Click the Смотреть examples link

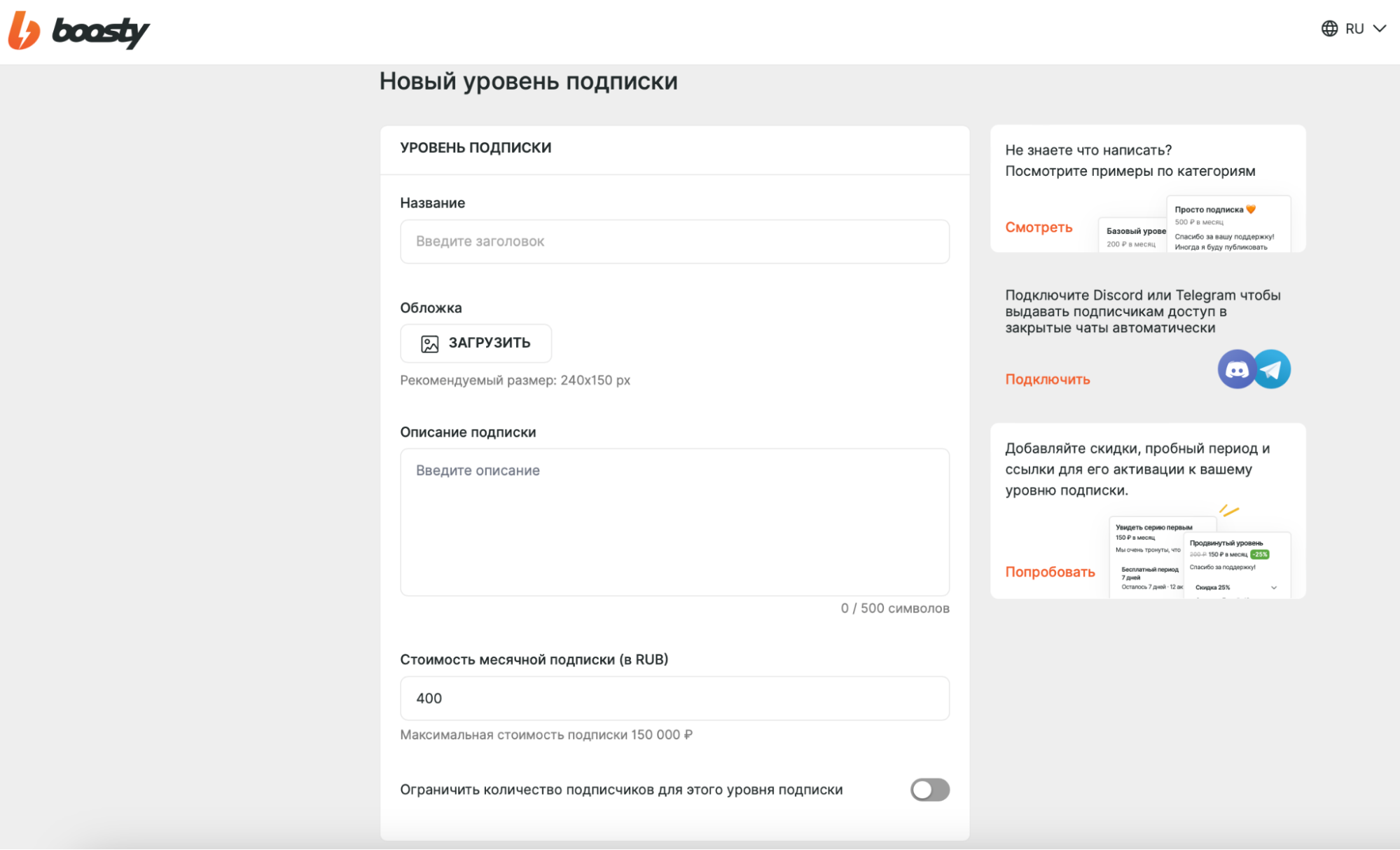click(x=1038, y=227)
